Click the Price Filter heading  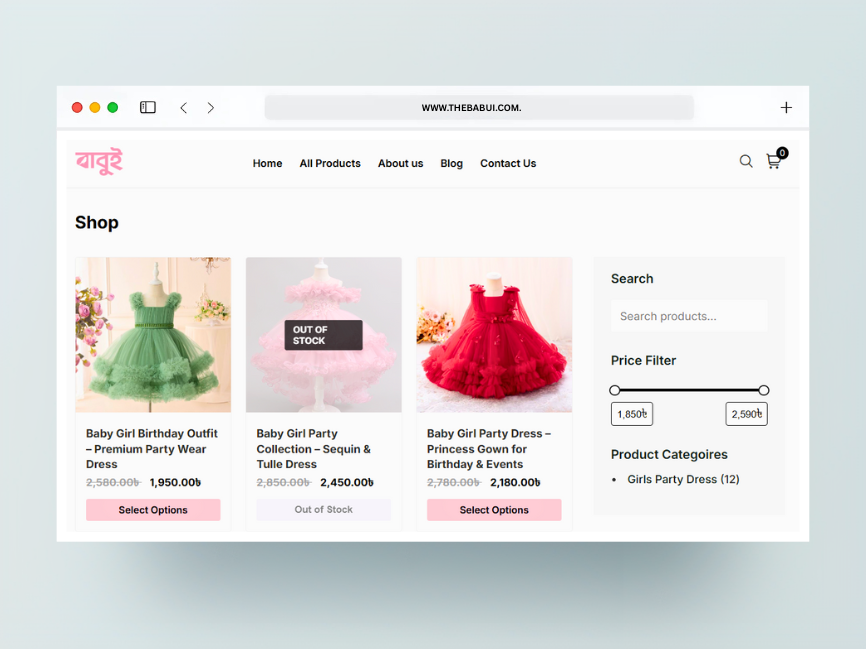pyautogui.click(x=643, y=360)
